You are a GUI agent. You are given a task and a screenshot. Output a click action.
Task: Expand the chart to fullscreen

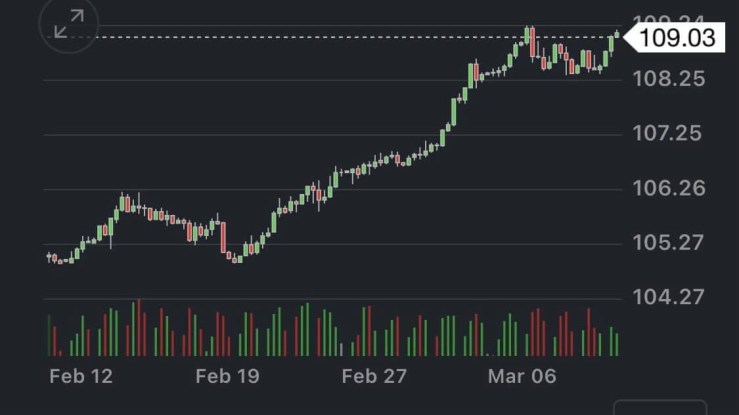(x=69, y=27)
